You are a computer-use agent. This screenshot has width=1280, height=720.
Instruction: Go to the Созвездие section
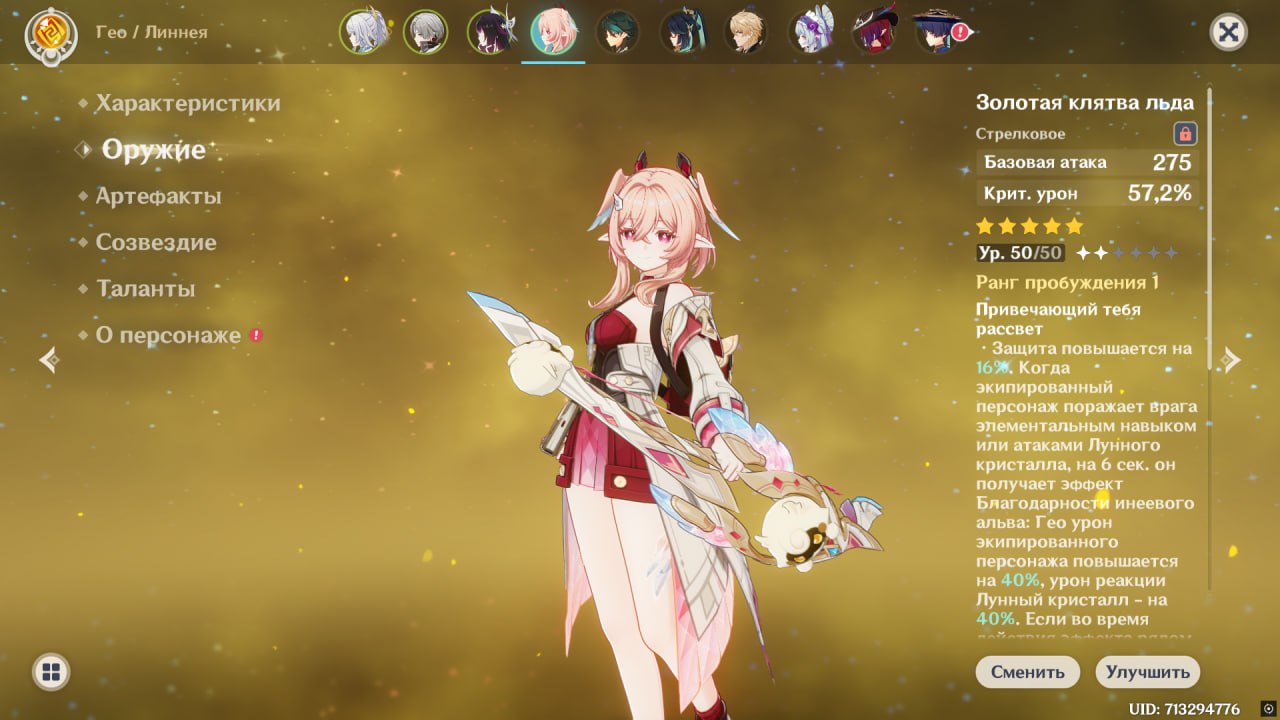tap(155, 242)
